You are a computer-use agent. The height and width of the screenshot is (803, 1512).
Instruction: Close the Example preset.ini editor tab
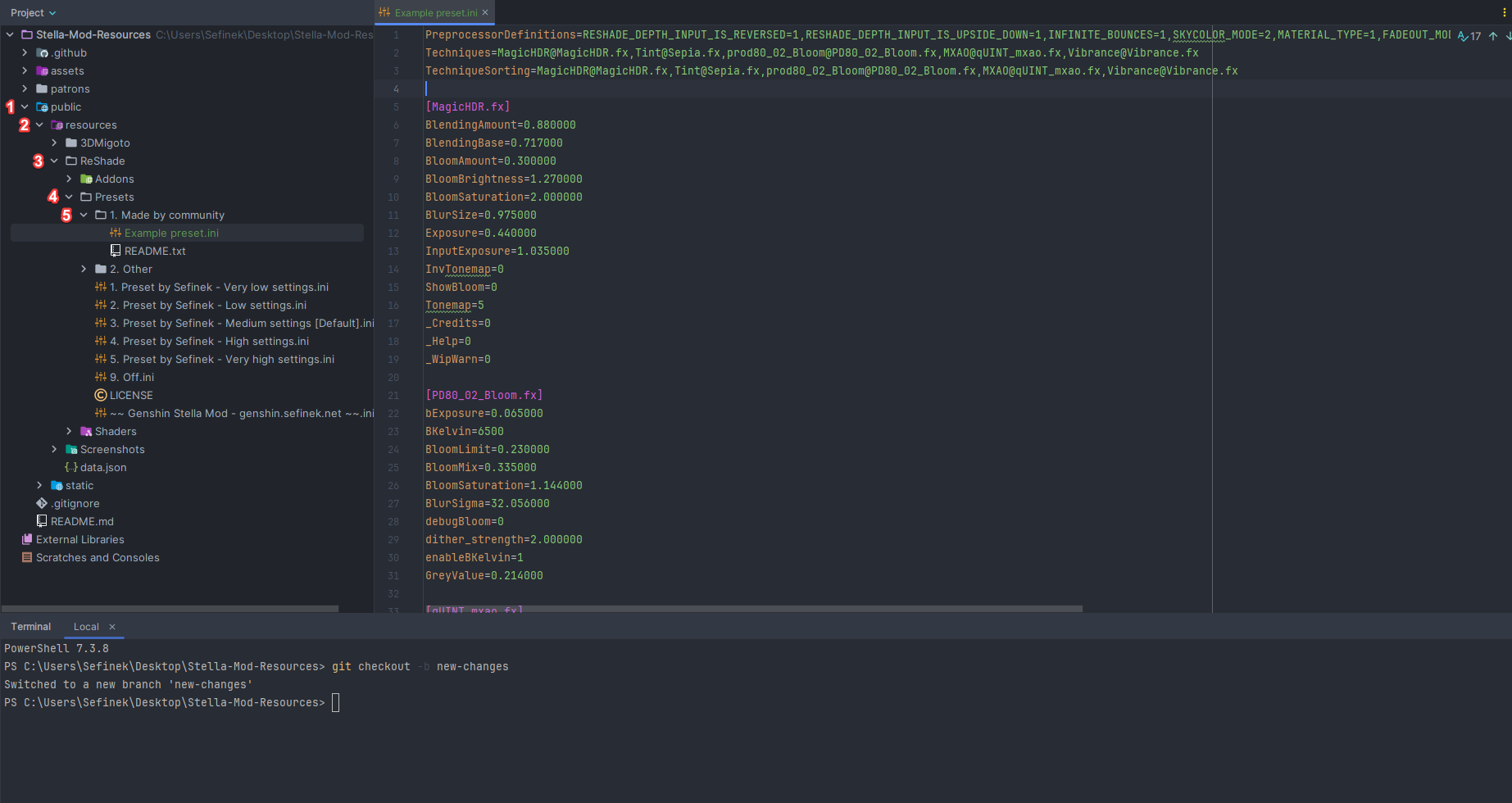[x=485, y=12]
